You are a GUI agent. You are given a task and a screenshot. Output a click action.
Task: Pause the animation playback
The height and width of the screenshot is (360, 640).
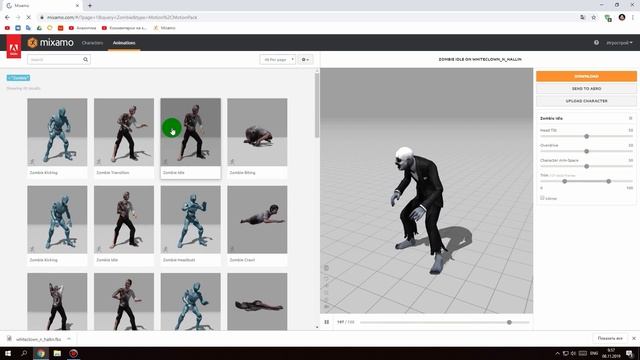(x=327, y=322)
